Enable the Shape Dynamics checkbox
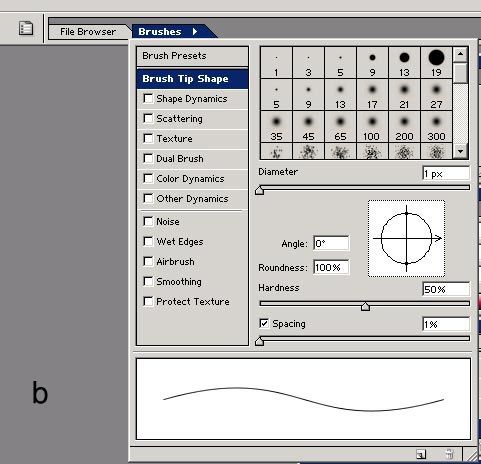 tap(148, 98)
